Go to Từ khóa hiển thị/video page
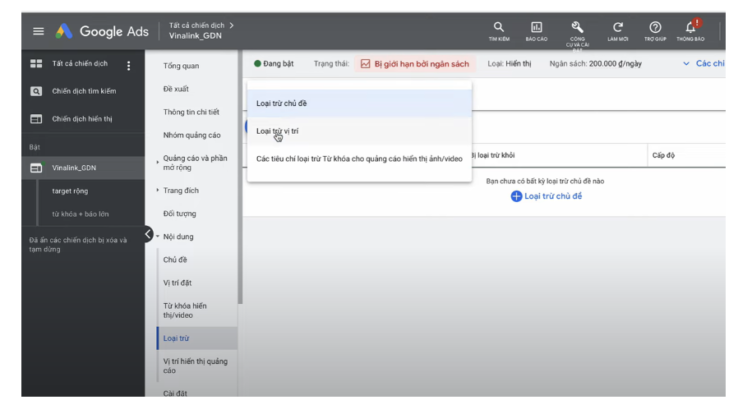Viewport: 738px width, 400px height. (185, 310)
